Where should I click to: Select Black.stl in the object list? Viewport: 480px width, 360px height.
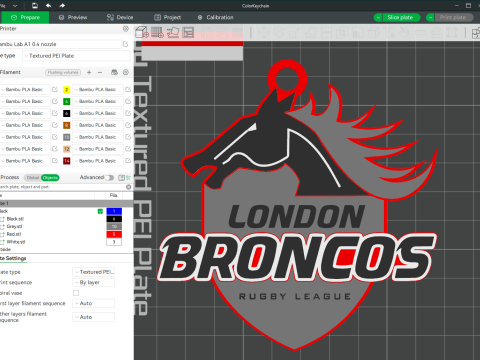(x=15, y=219)
